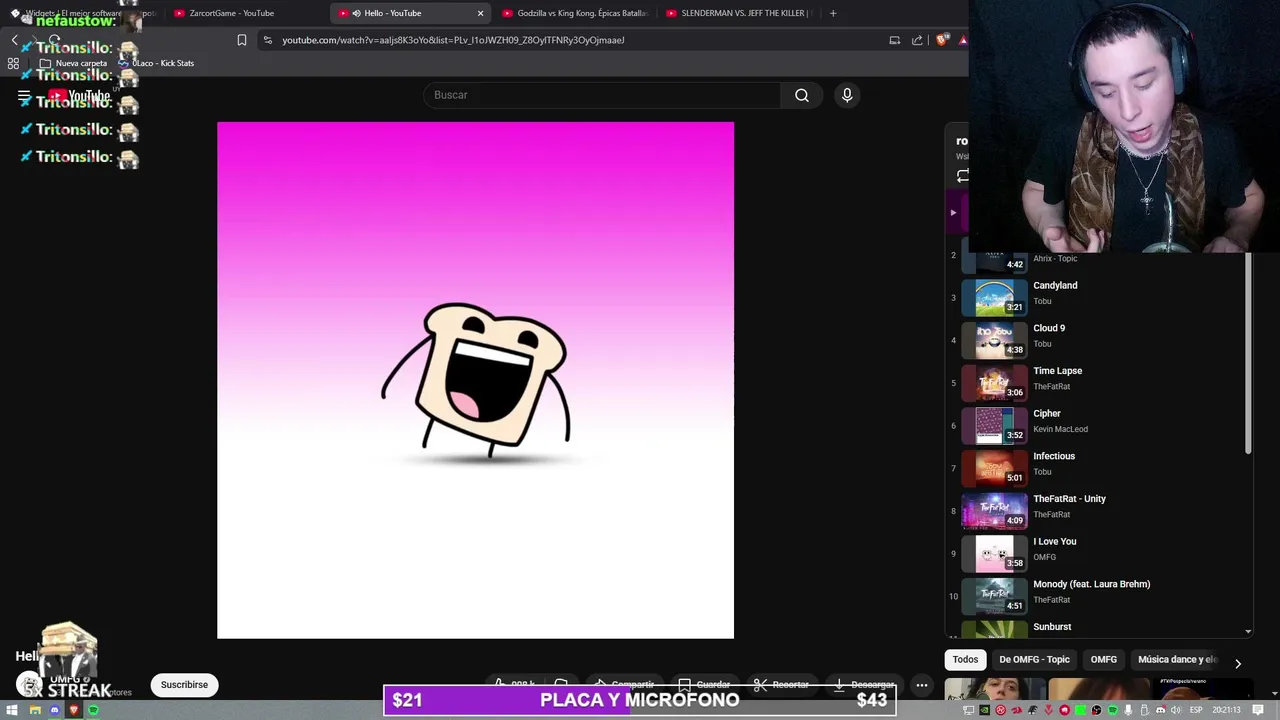The image size is (1280, 720).
Task: Click the Candyland video thumbnail
Action: [x=994, y=297]
